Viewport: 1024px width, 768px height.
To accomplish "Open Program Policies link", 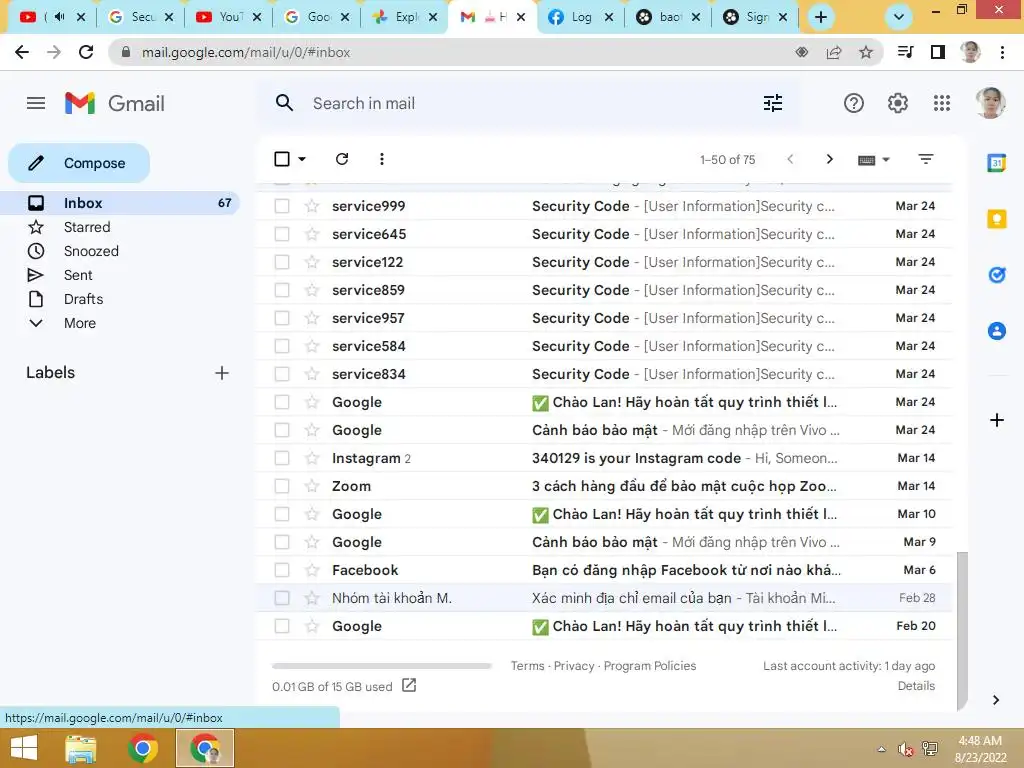I will tap(650, 665).
